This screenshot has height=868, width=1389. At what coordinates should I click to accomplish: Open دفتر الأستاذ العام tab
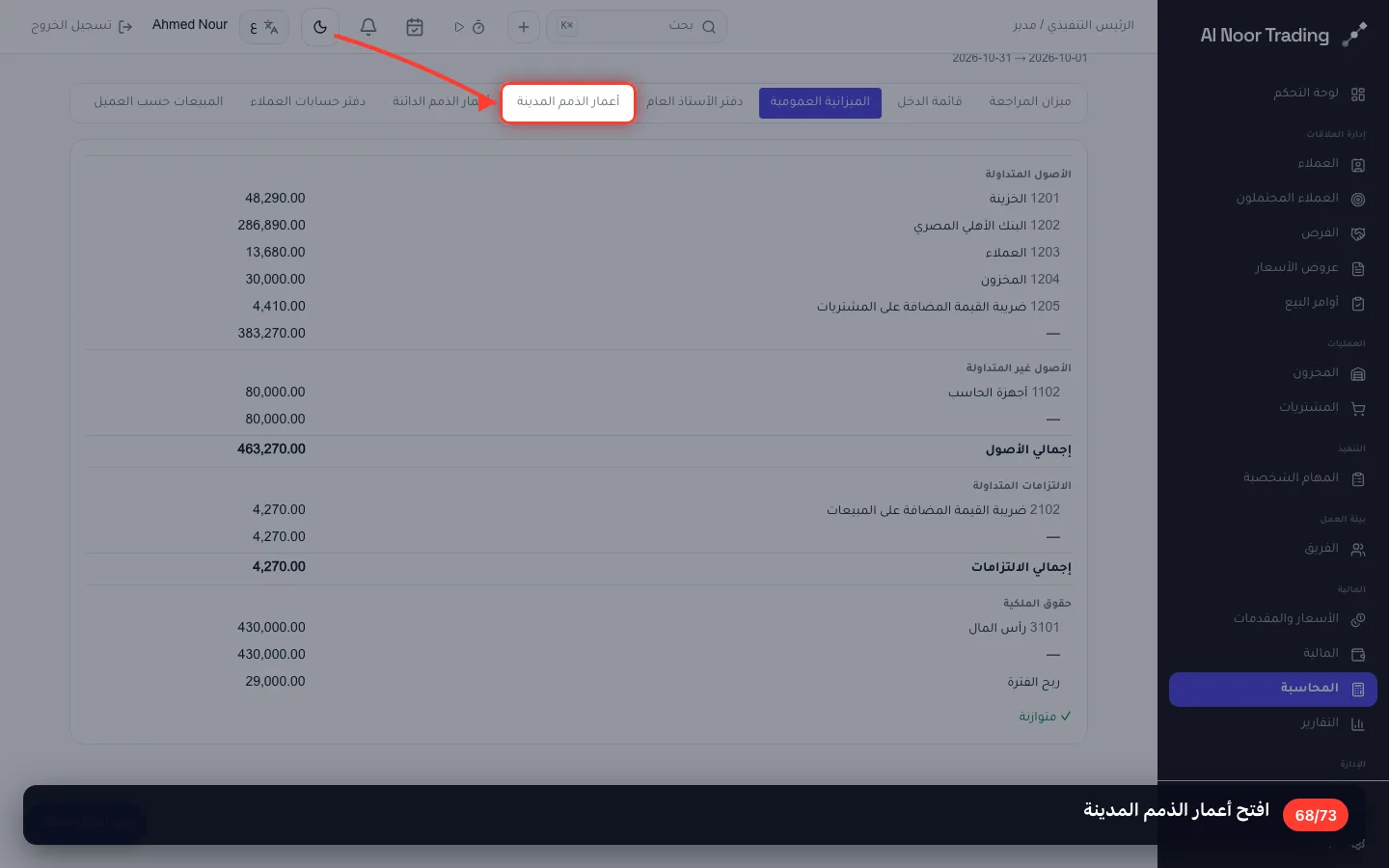[x=694, y=102]
